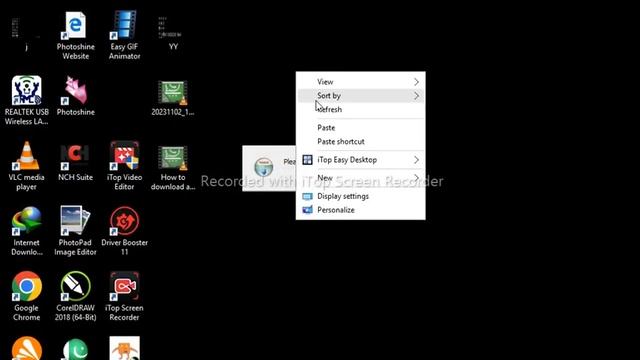Expand the New submenu arrow
The width and height of the screenshot is (640, 360).
coord(416,178)
